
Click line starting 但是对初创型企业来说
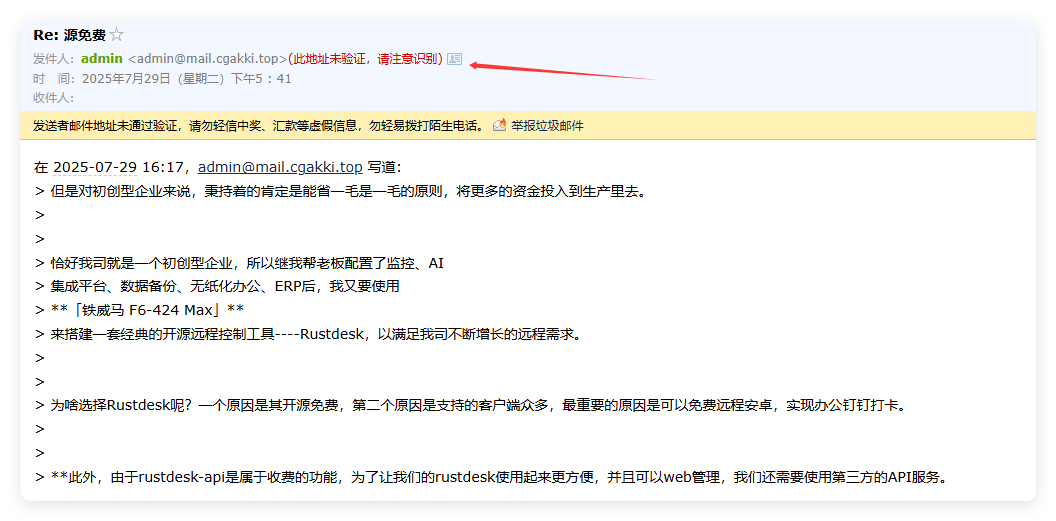(340, 191)
